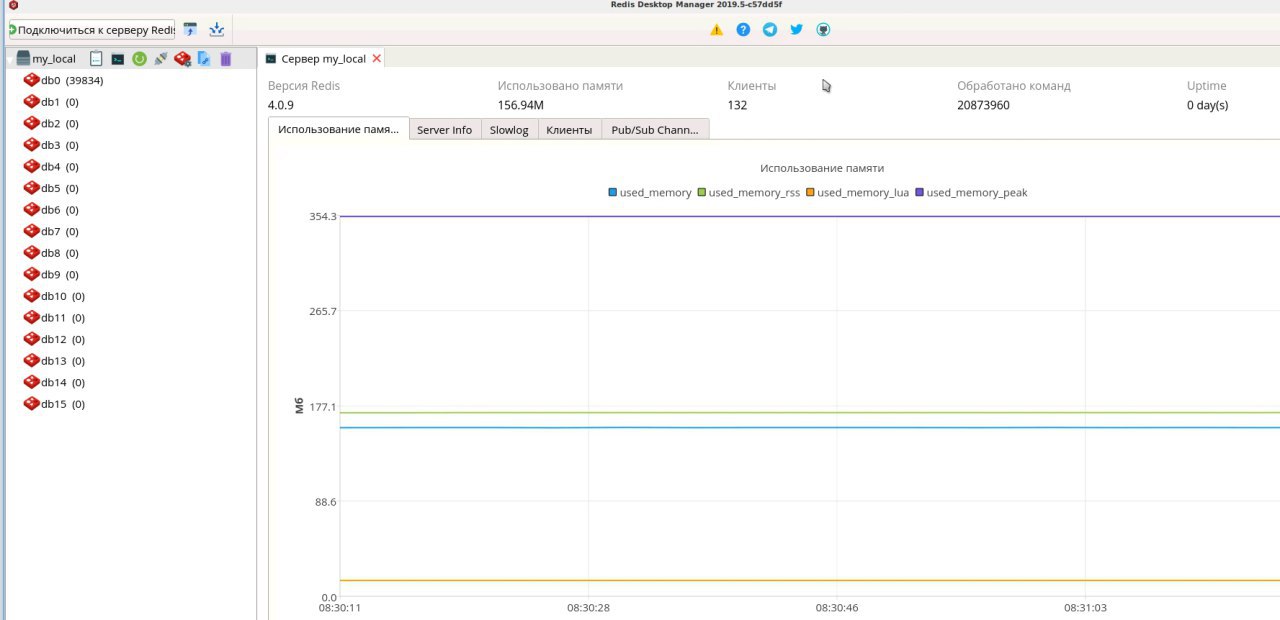Click Connect to Redis server button
This screenshot has width=1280, height=620.
click(x=92, y=30)
